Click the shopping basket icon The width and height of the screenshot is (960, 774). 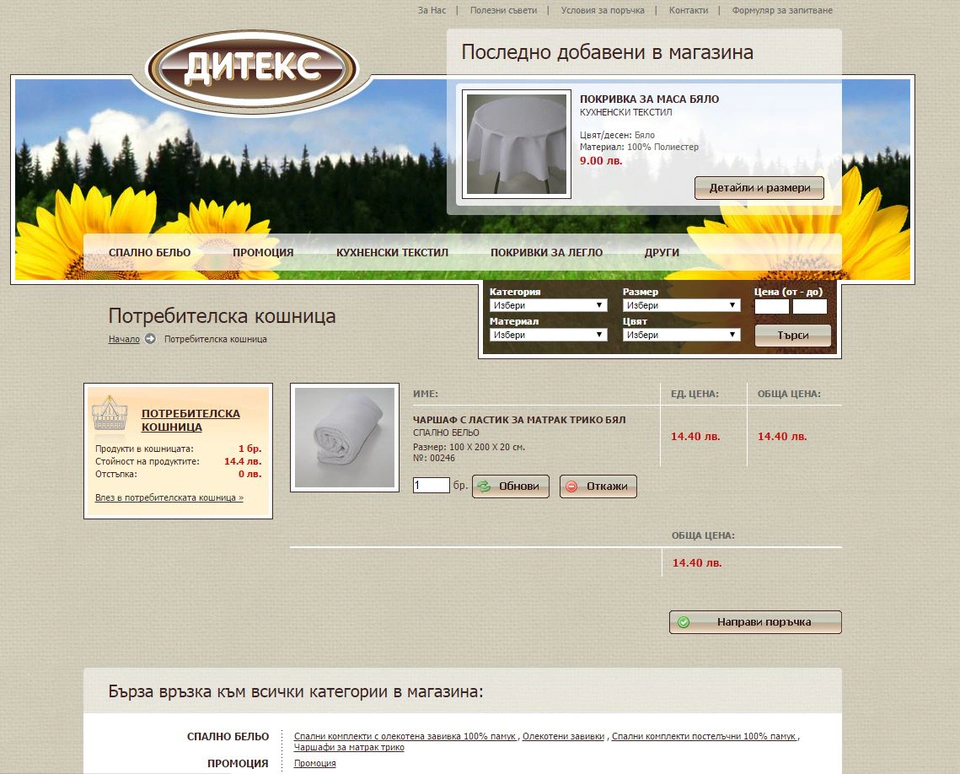(109, 414)
